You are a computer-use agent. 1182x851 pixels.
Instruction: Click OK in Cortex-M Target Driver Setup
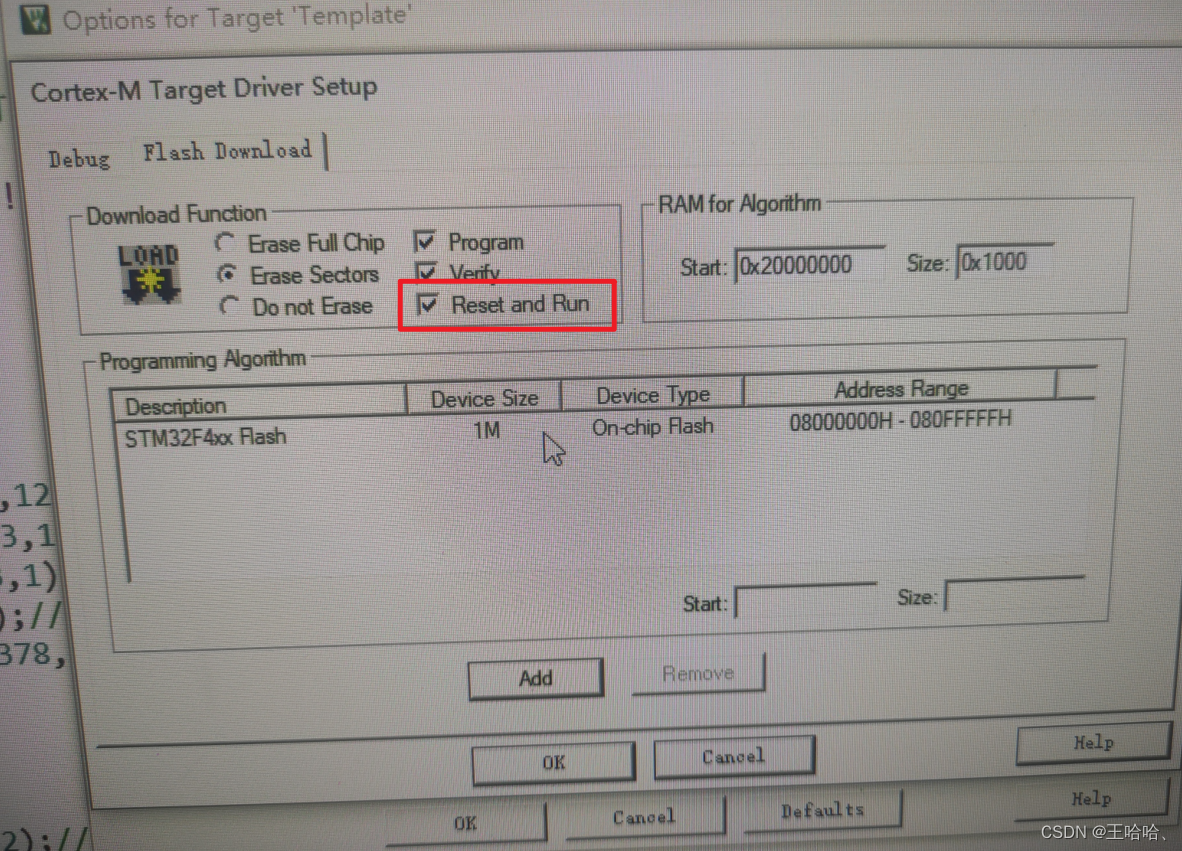554,762
